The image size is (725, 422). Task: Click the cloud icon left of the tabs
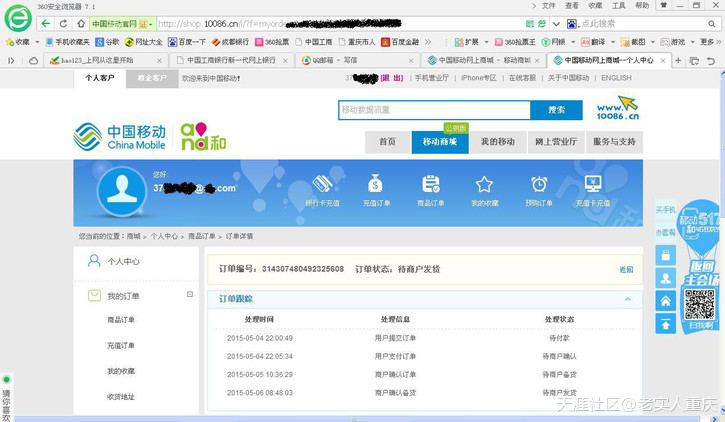pyautogui.click(x=33, y=61)
